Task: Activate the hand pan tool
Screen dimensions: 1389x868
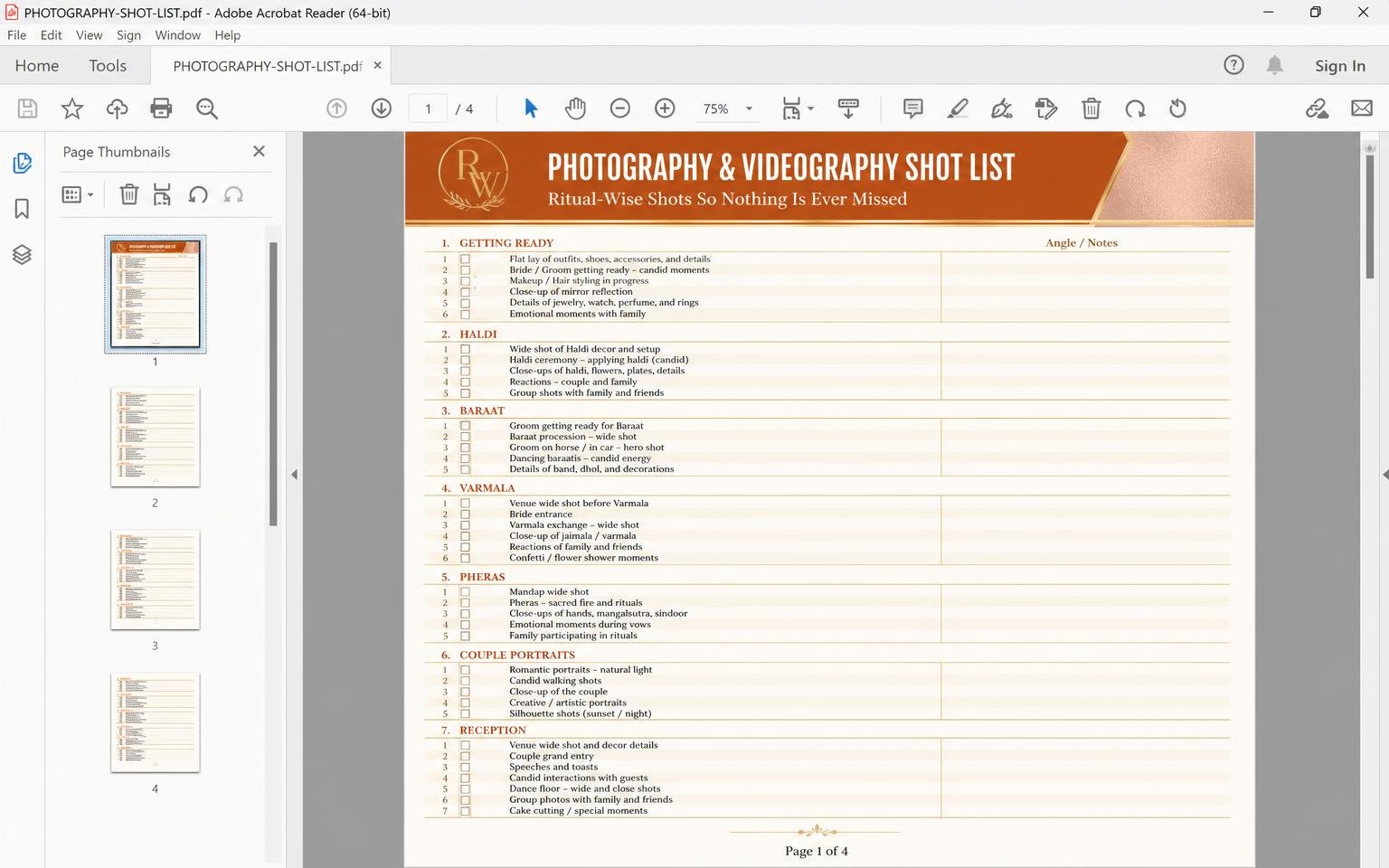Action: point(575,108)
